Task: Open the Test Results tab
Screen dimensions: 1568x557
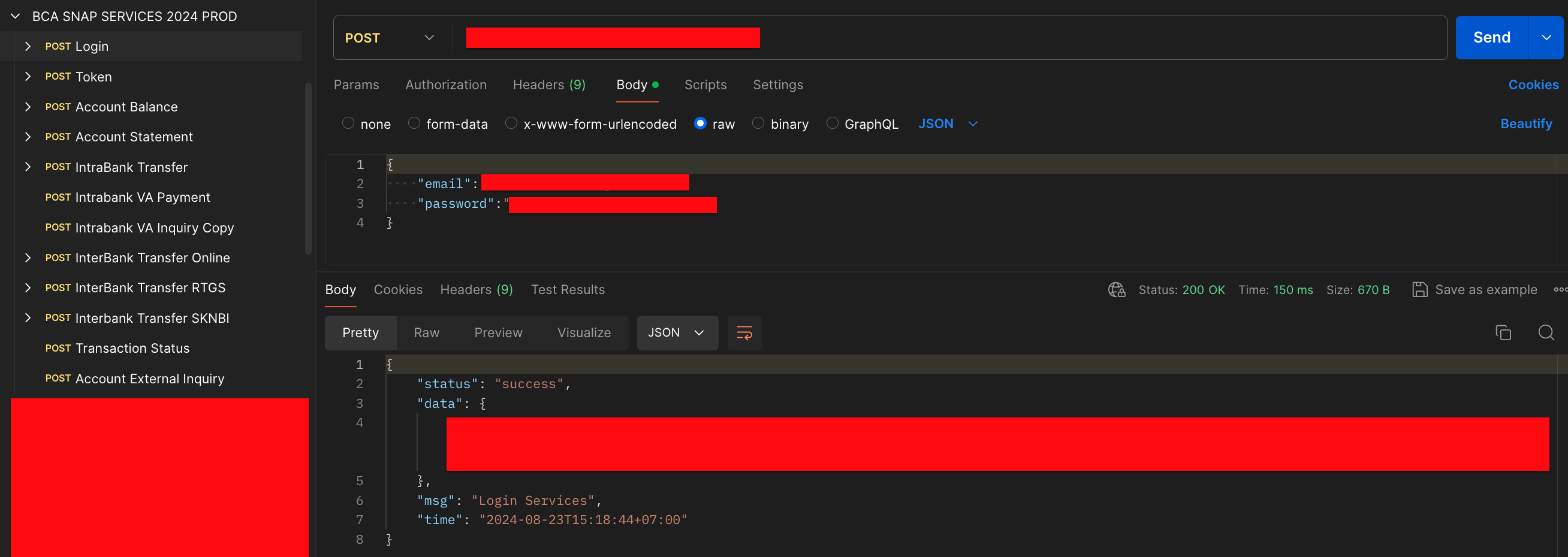Action: tap(568, 289)
